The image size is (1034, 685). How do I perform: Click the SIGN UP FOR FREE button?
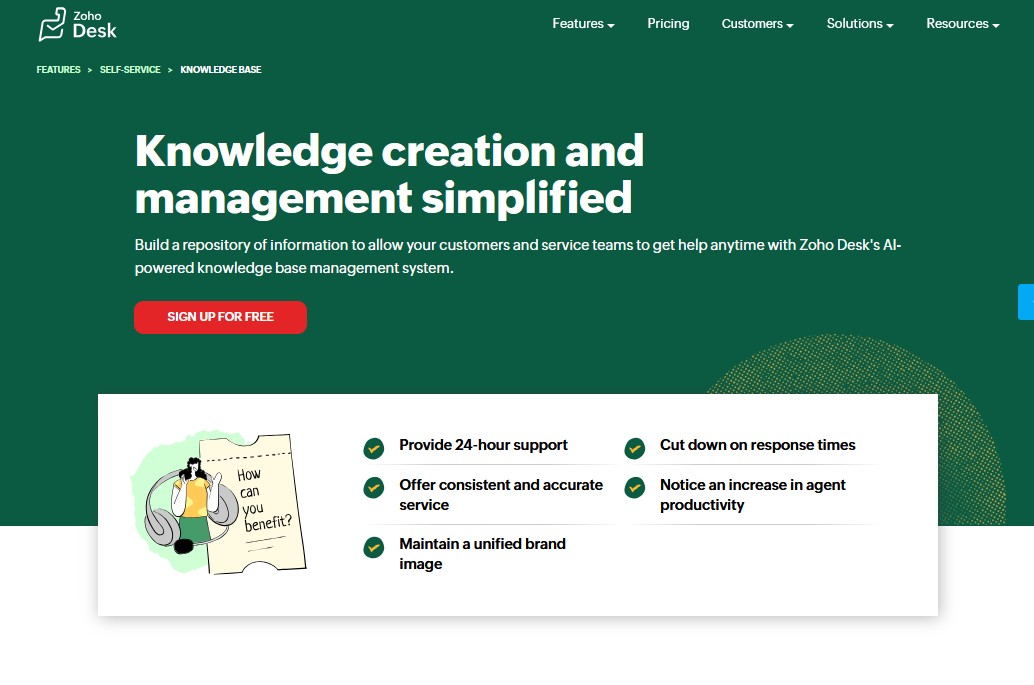pos(220,317)
